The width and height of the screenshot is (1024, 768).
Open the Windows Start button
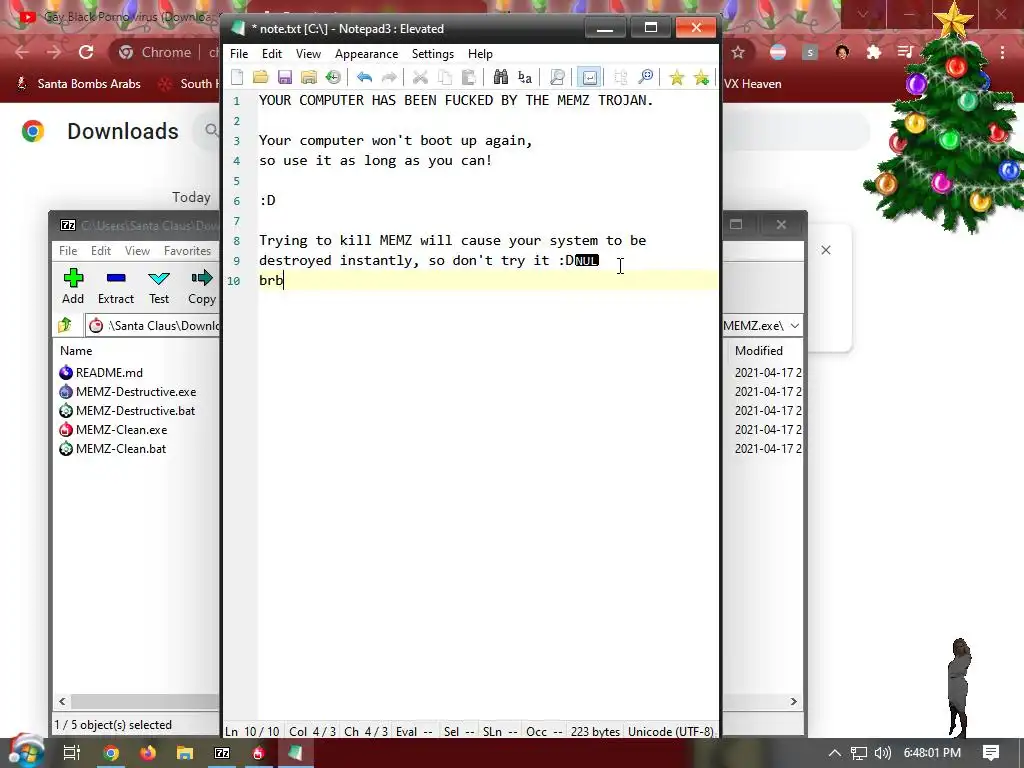pos(25,752)
